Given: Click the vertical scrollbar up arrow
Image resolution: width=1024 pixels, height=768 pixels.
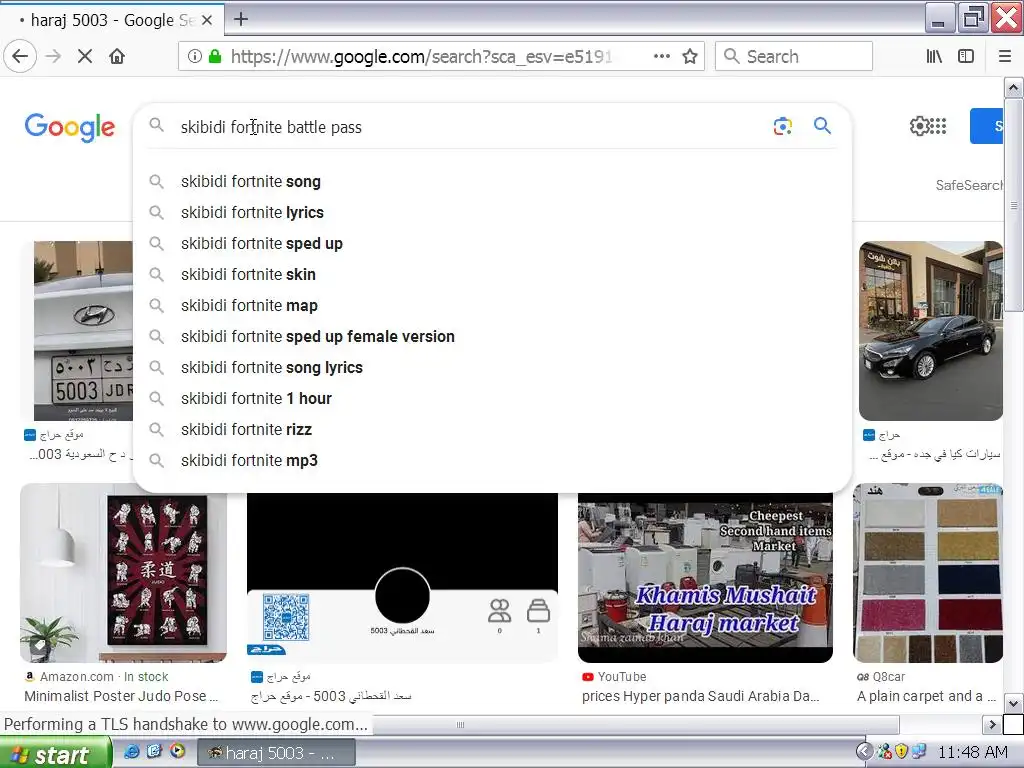Looking at the screenshot, I should click(1013, 88).
